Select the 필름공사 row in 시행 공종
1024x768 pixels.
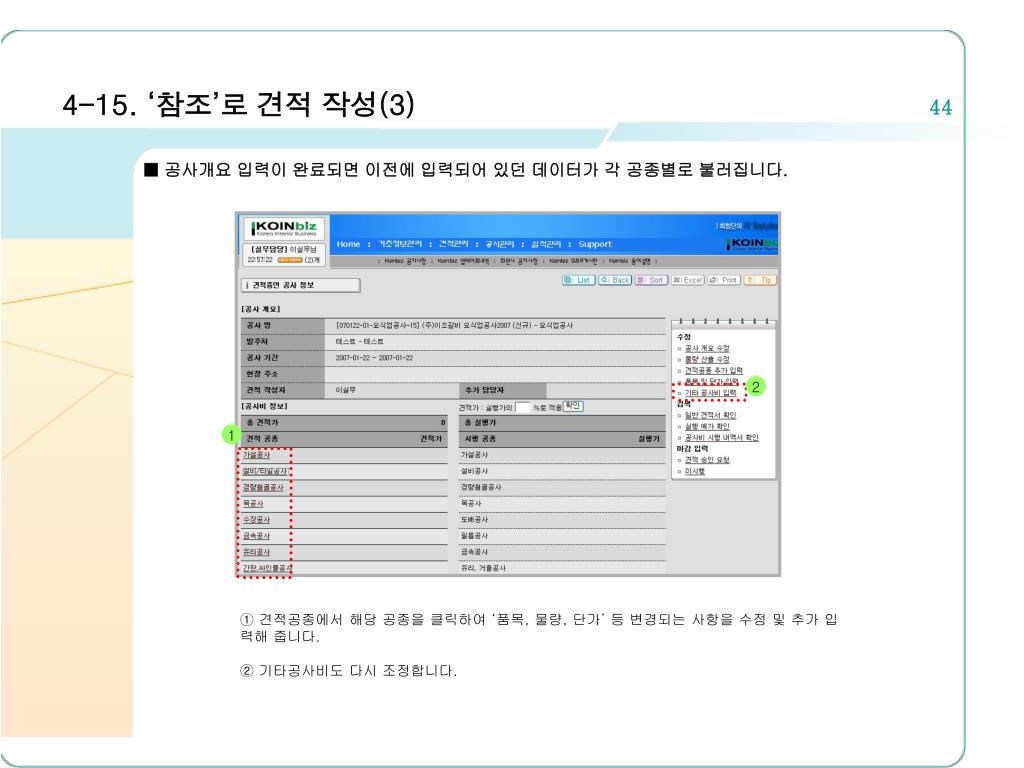pyautogui.click(x=562, y=536)
